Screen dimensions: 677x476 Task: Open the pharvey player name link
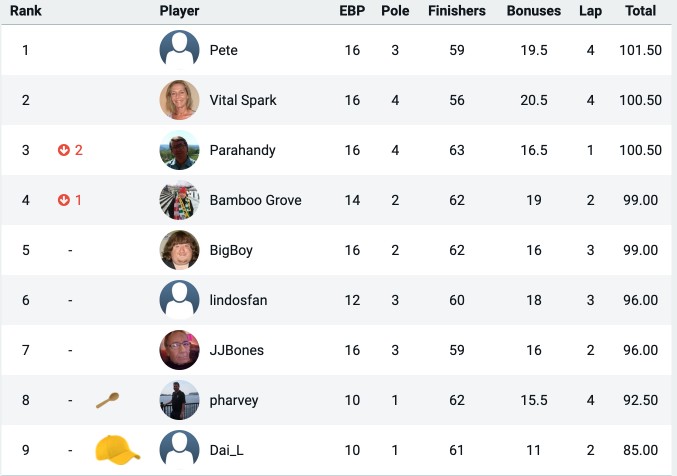click(x=234, y=400)
